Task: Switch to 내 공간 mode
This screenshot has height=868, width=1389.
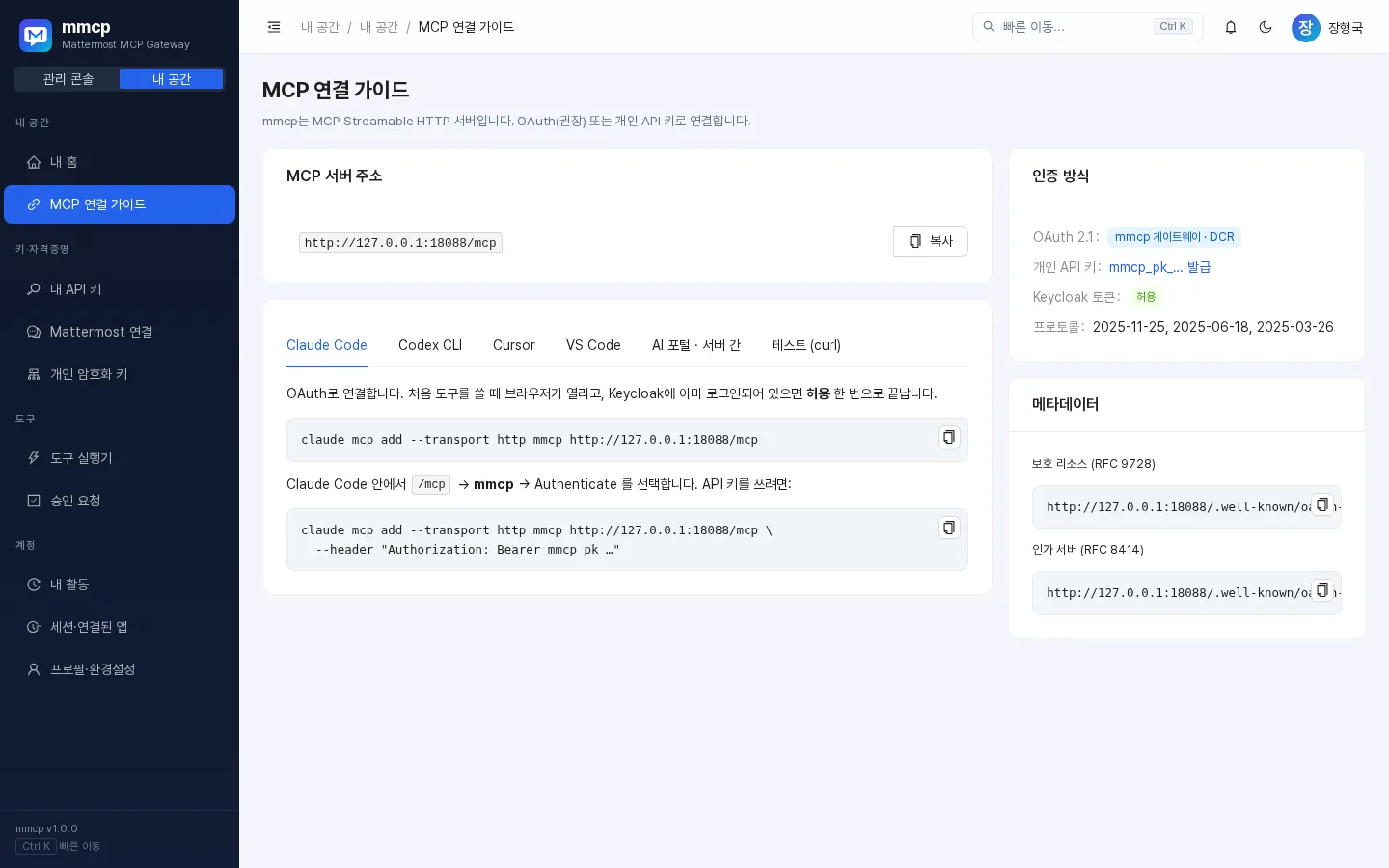Action: (x=172, y=79)
